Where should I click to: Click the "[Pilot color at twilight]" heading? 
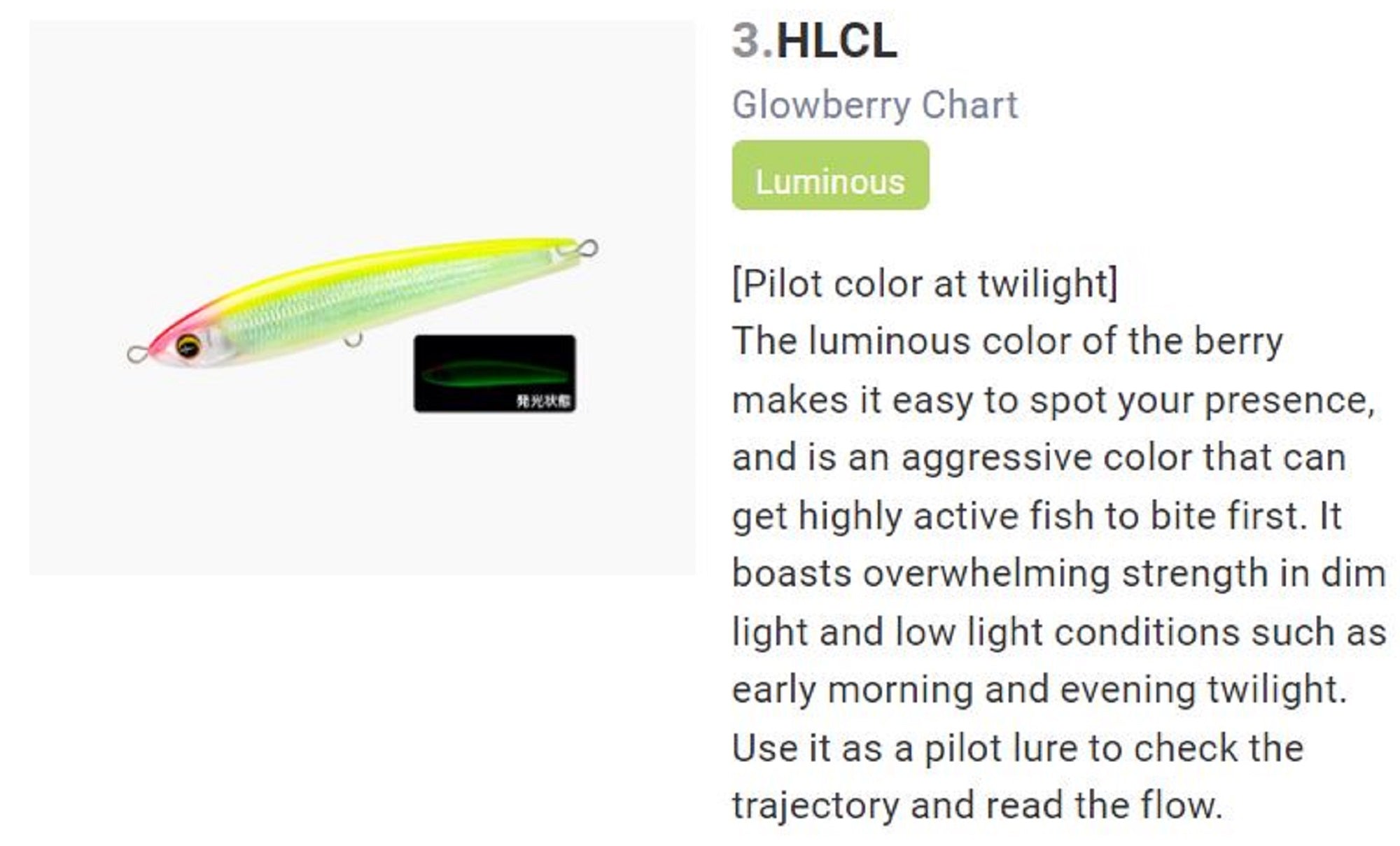pos(925,283)
